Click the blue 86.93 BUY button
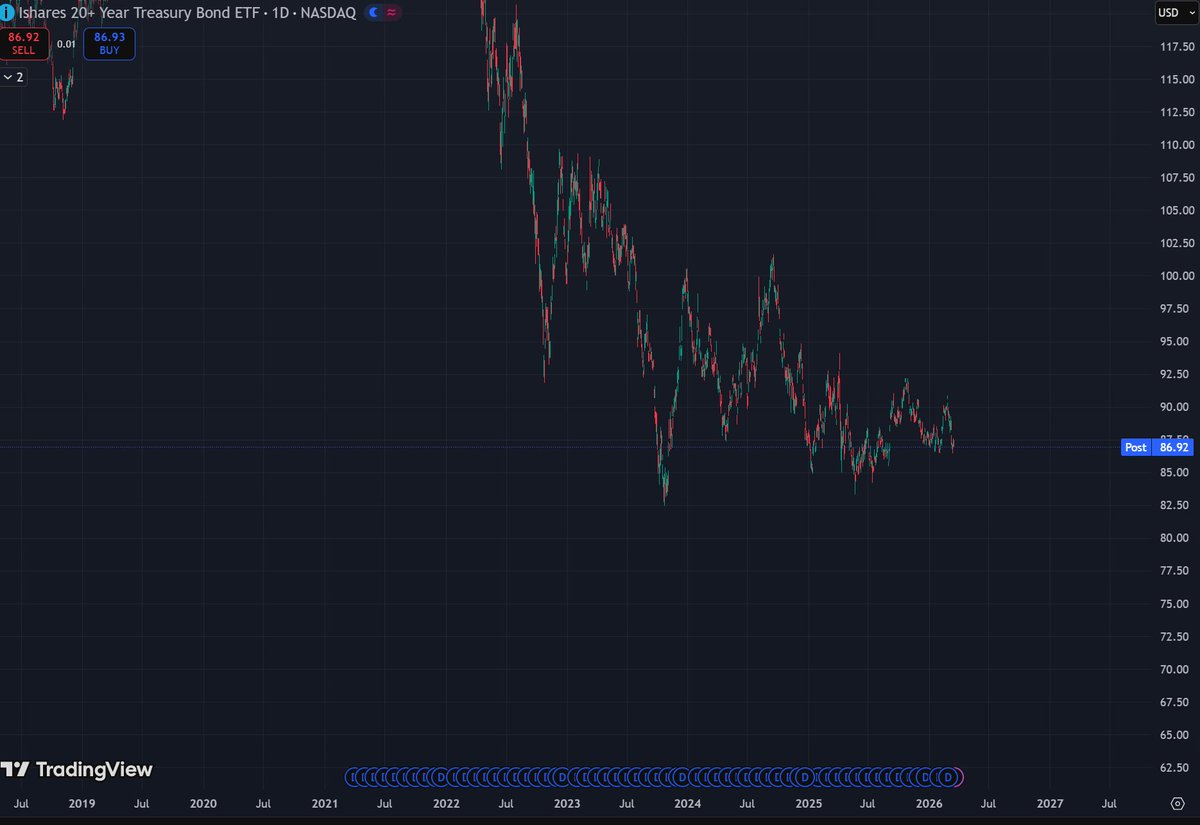The image size is (1200, 825). click(108, 43)
